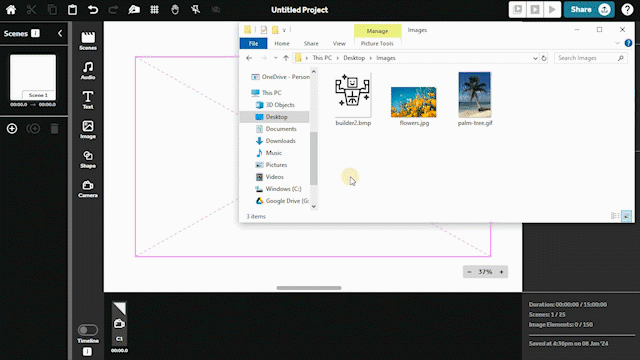The height and width of the screenshot is (360, 640).
Task: Open the Share ribbon tab in Explorer
Action: pos(311,43)
